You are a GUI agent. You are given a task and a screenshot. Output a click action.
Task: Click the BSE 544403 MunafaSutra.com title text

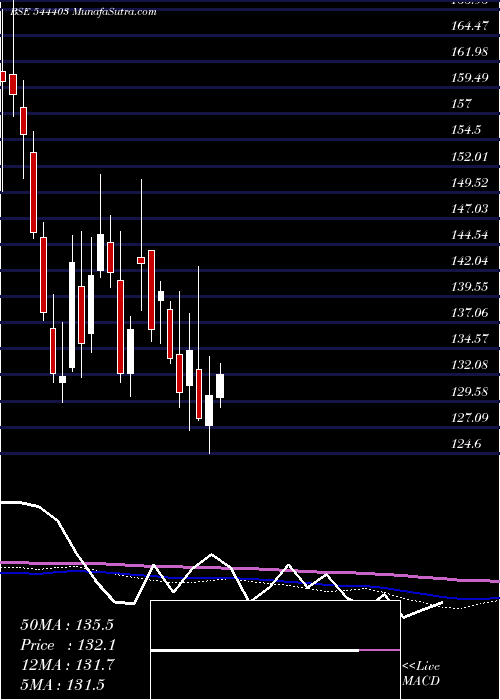(x=83, y=12)
